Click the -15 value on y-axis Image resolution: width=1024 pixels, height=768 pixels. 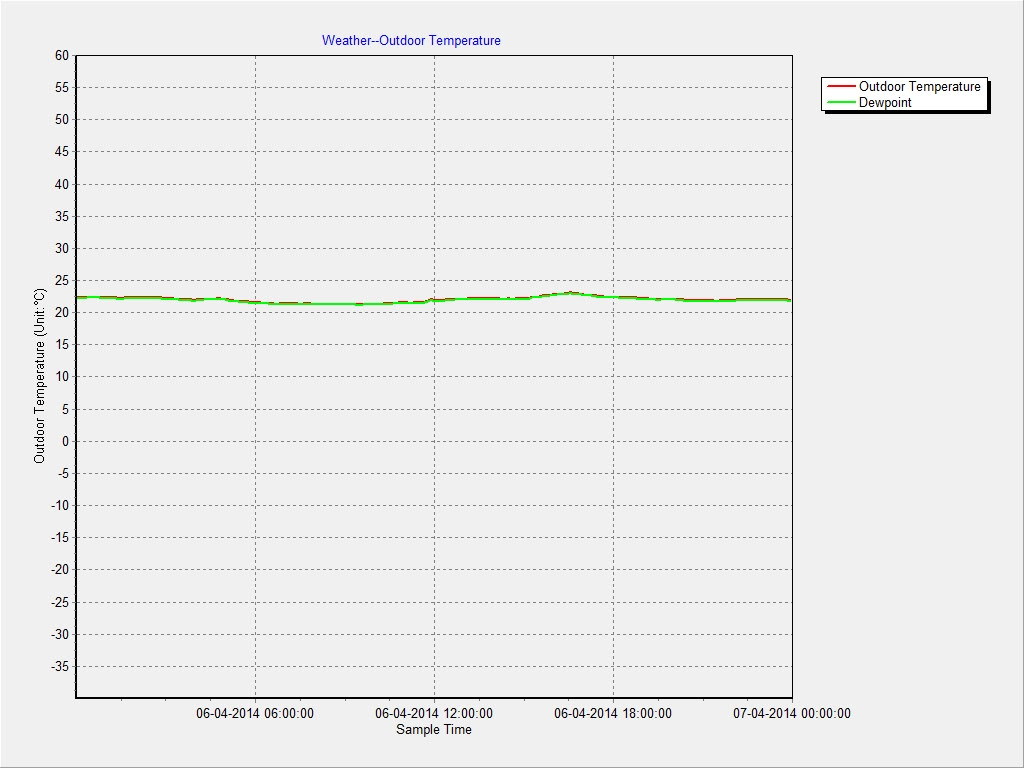point(59,537)
